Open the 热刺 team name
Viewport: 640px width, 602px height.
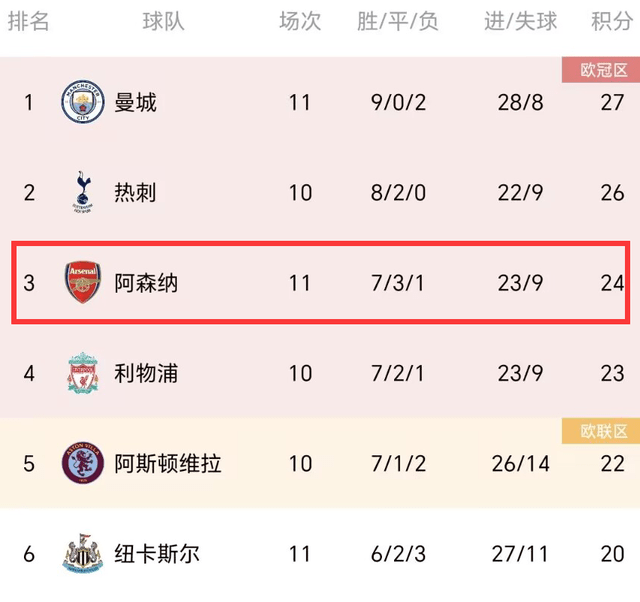pos(135,193)
